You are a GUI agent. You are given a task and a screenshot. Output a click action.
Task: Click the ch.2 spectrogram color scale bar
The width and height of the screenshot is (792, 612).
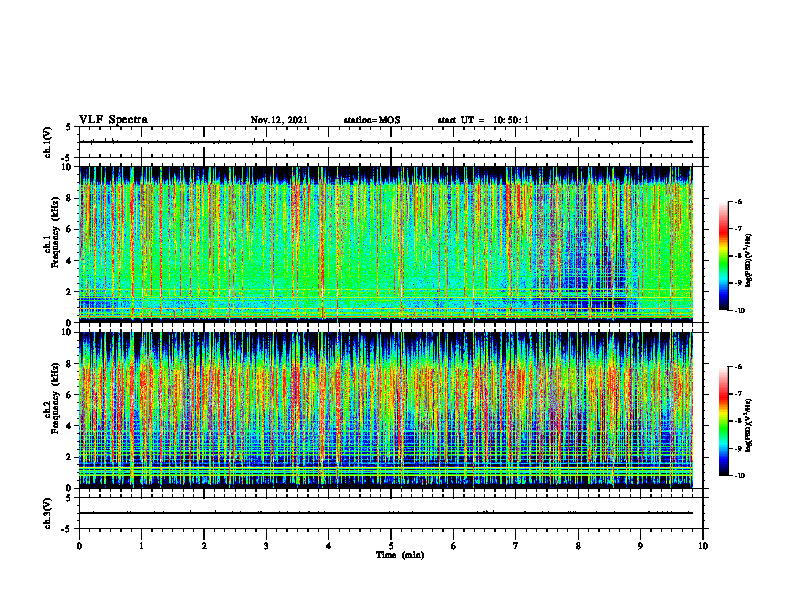tap(724, 421)
